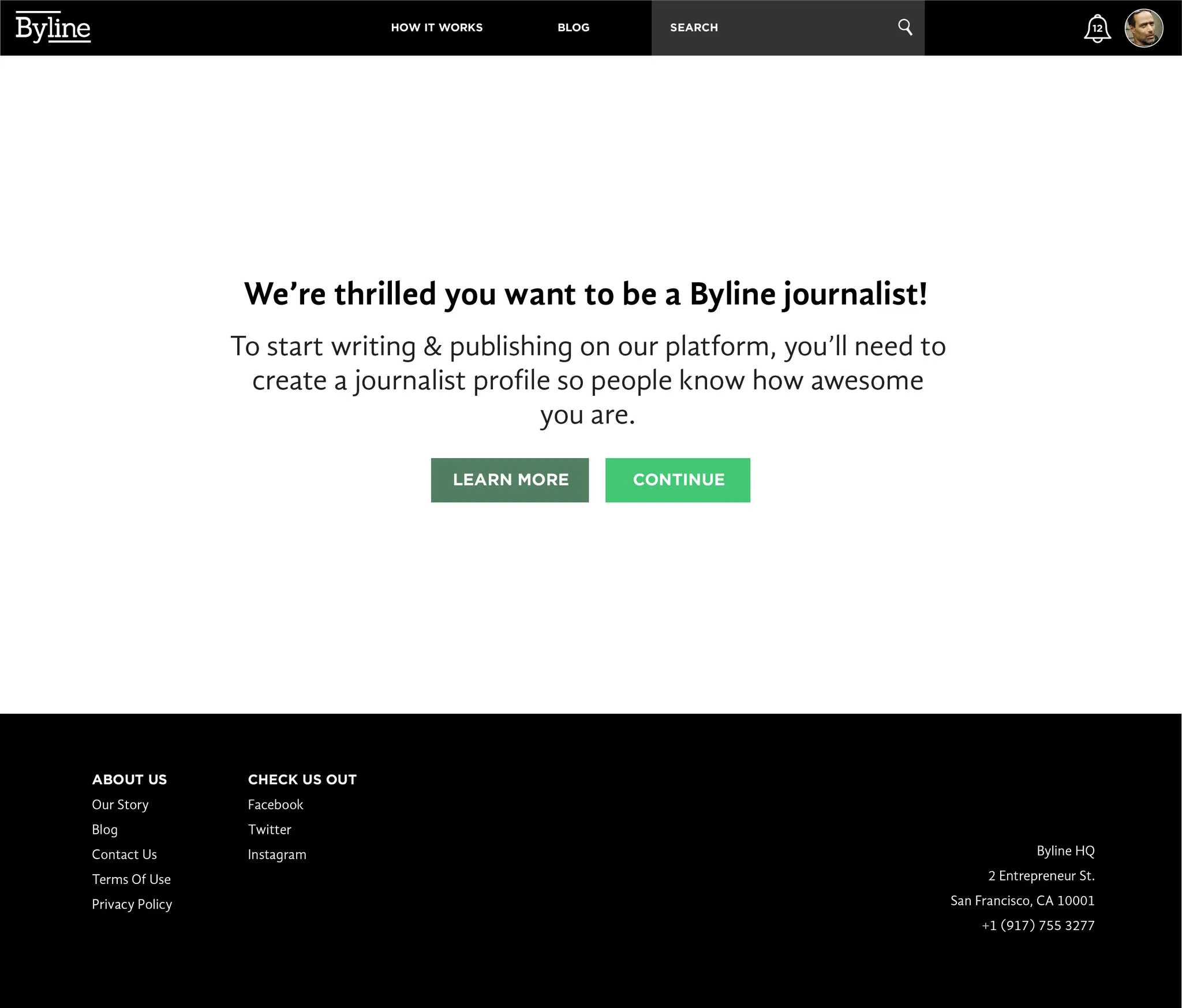Click the phone number +1 (917) 755 3277
Viewport: 1182px width, 1008px height.
click(1038, 925)
